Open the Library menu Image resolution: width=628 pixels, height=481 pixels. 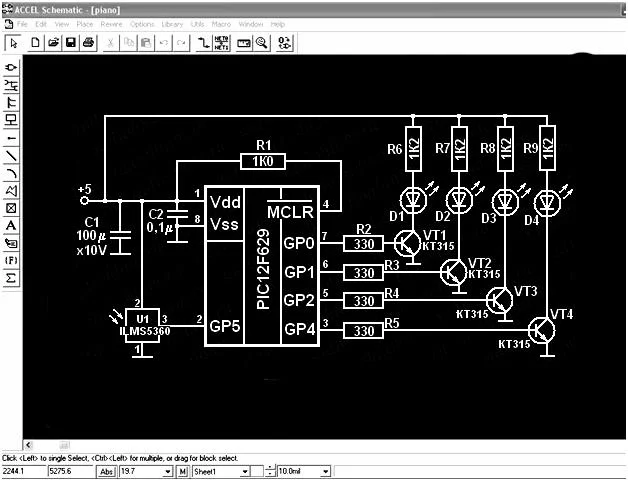click(172, 24)
